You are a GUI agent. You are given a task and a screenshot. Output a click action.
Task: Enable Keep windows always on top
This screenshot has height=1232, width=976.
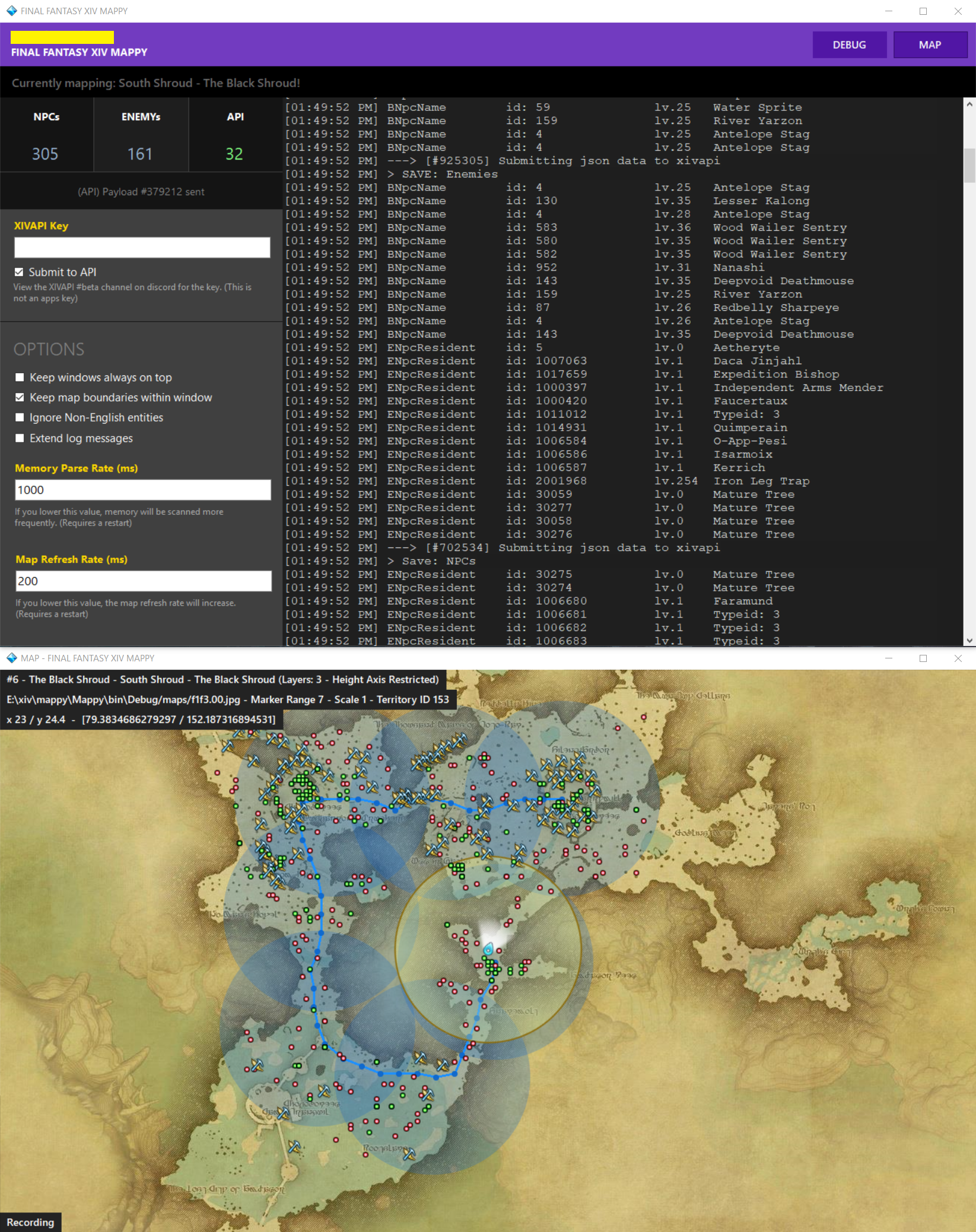coord(20,377)
